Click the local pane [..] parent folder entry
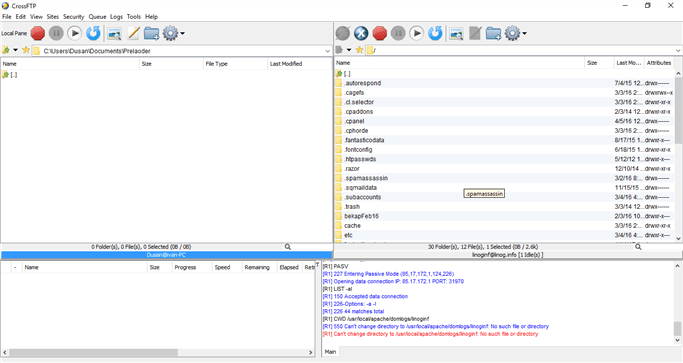This screenshot has height=363, width=683. 10,75
